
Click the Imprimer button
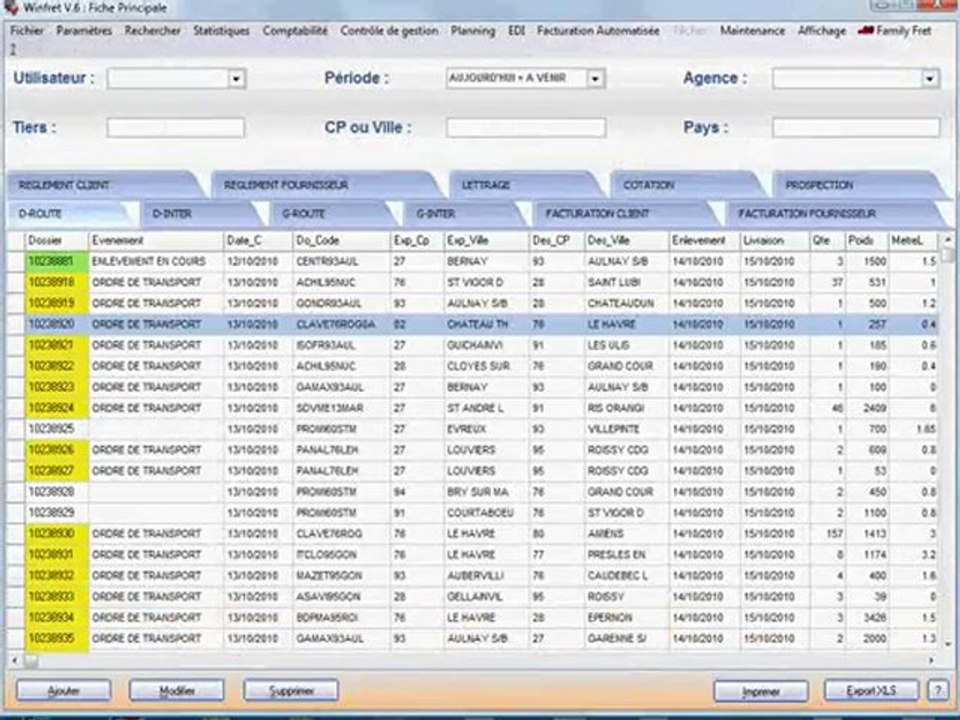coord(761,692)
